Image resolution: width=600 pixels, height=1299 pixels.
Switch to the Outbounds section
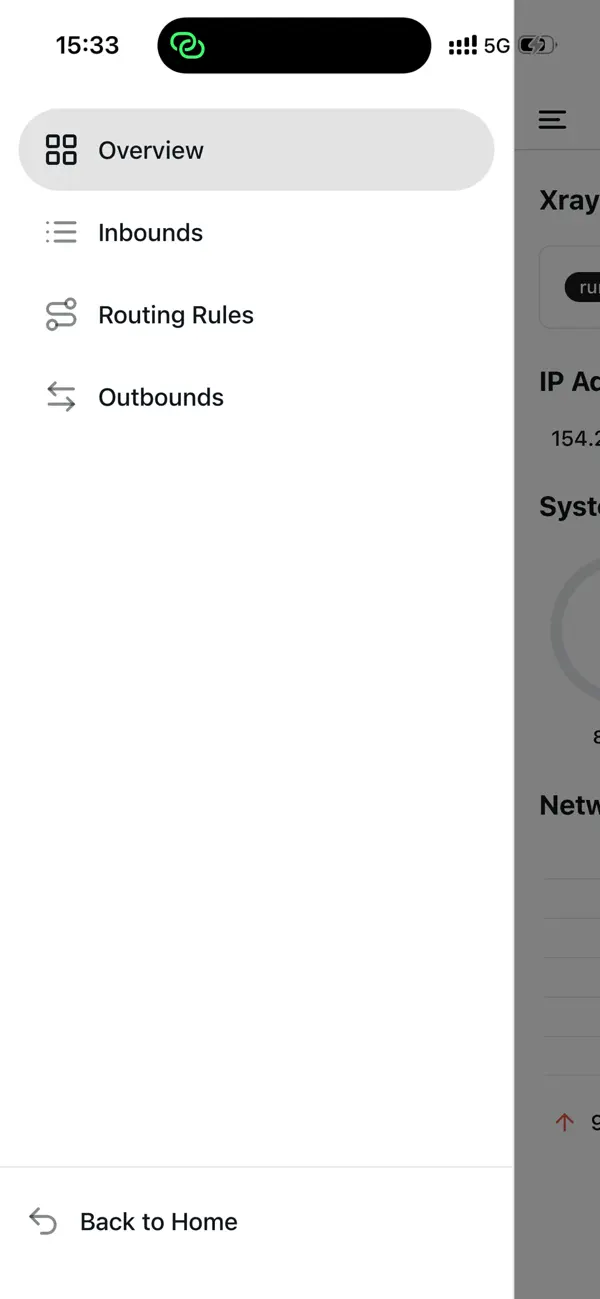pos(160,396)
